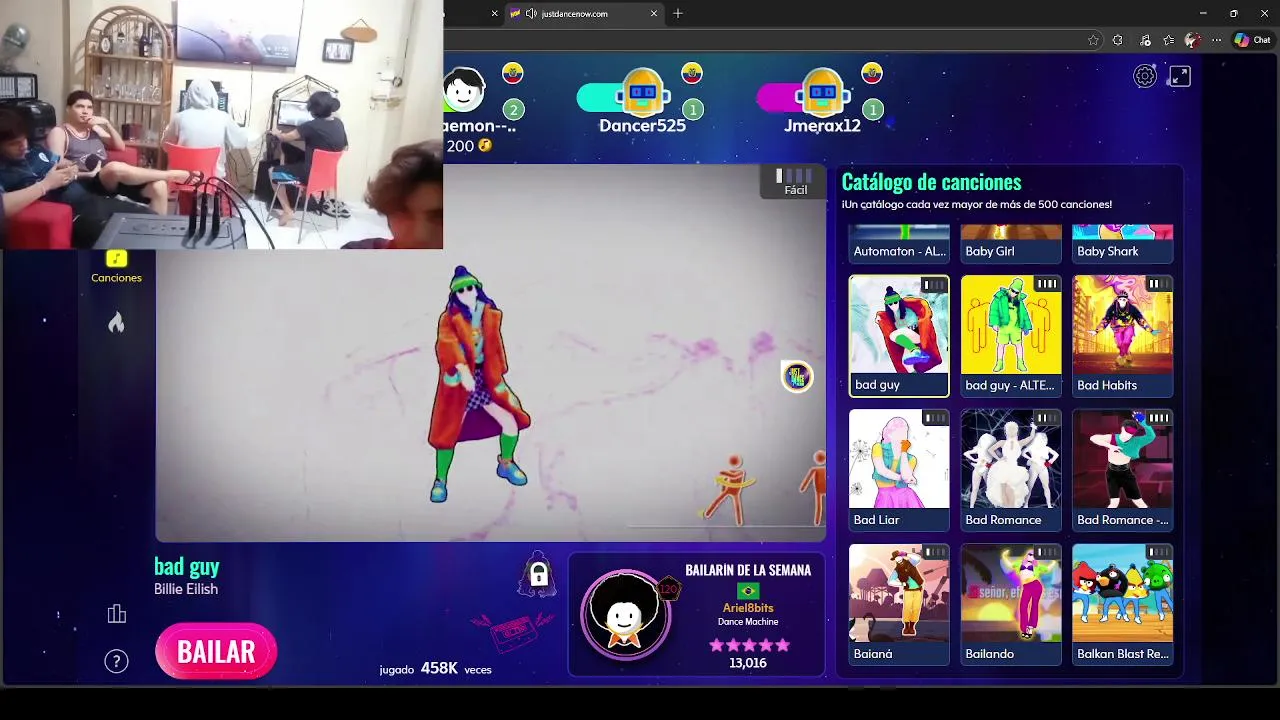Click the Fácil difficulty indicator
1280x720 pixels.
[795, 182]
